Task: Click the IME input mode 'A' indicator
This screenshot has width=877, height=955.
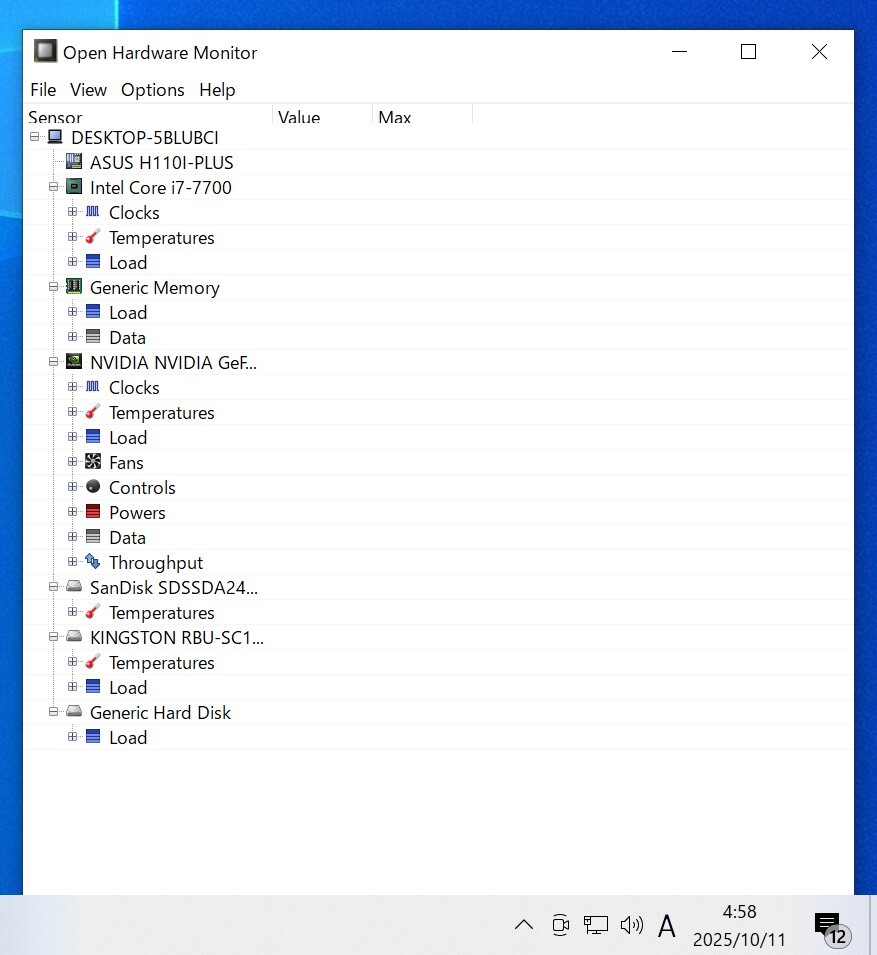Action: (667, 926)
